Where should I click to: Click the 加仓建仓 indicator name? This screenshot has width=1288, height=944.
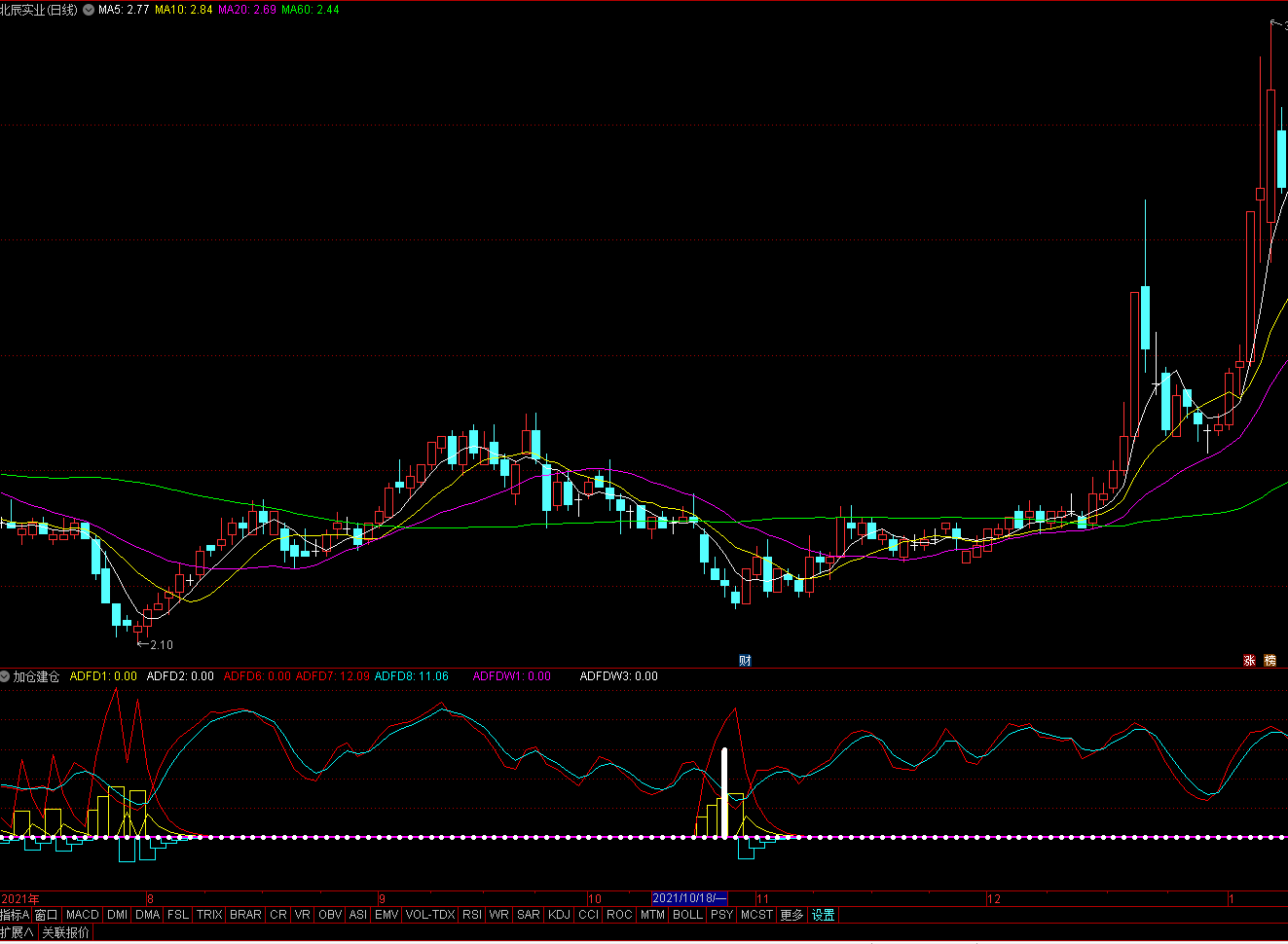(37, 676)
